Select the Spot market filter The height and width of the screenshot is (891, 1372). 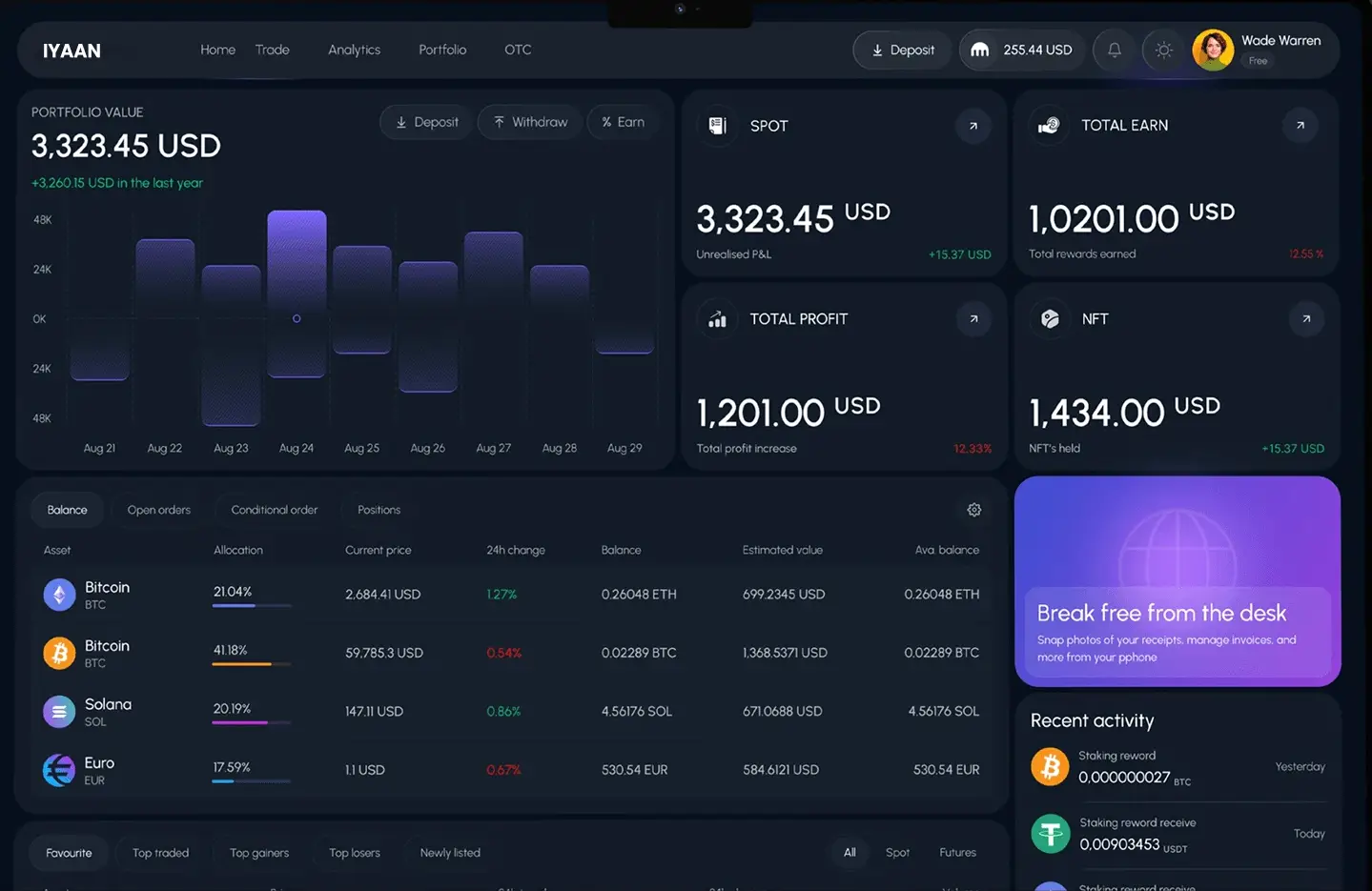pyautogui.click(x=897, y=853)
